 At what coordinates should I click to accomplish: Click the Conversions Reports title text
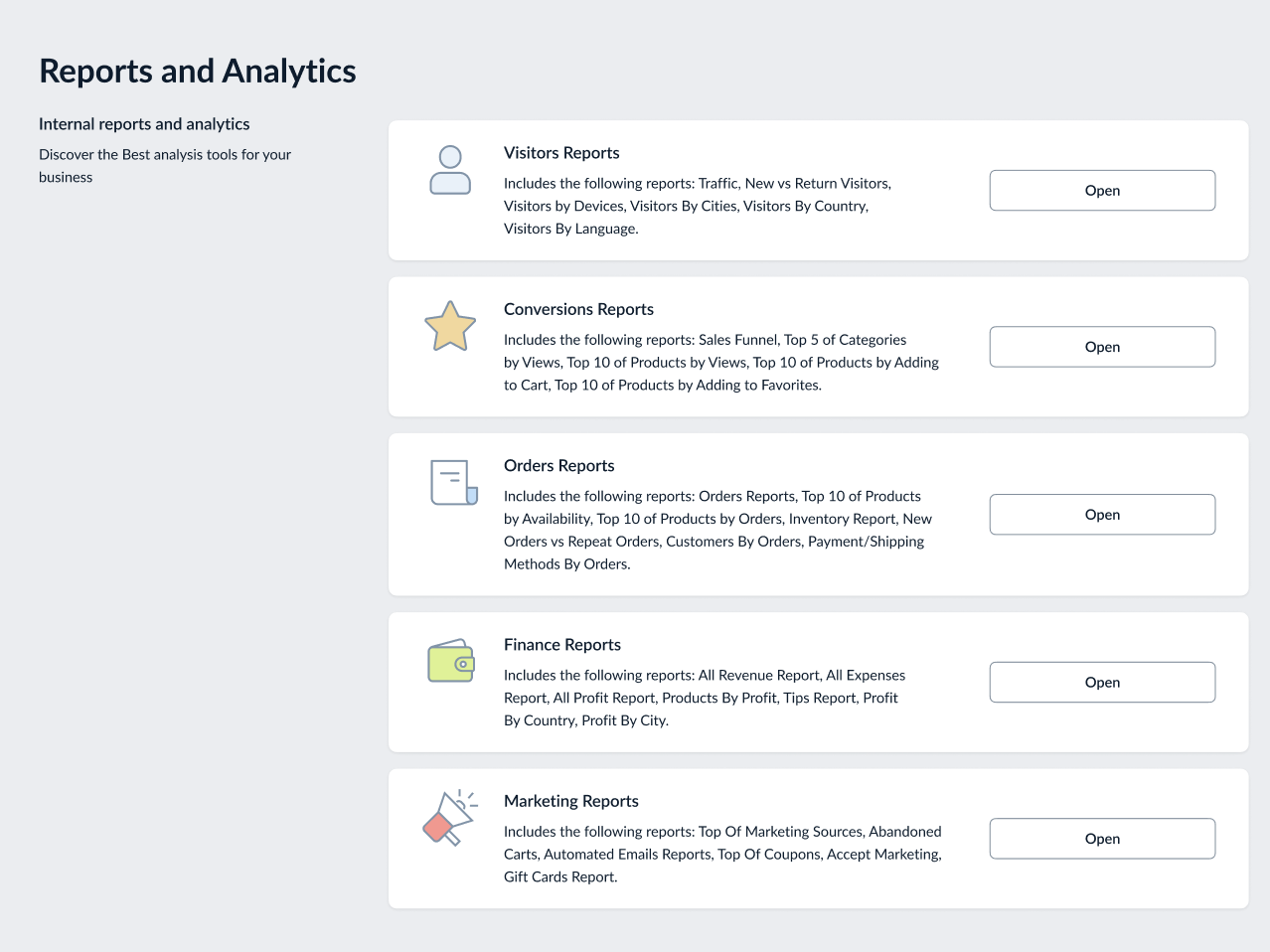[578, 309]
